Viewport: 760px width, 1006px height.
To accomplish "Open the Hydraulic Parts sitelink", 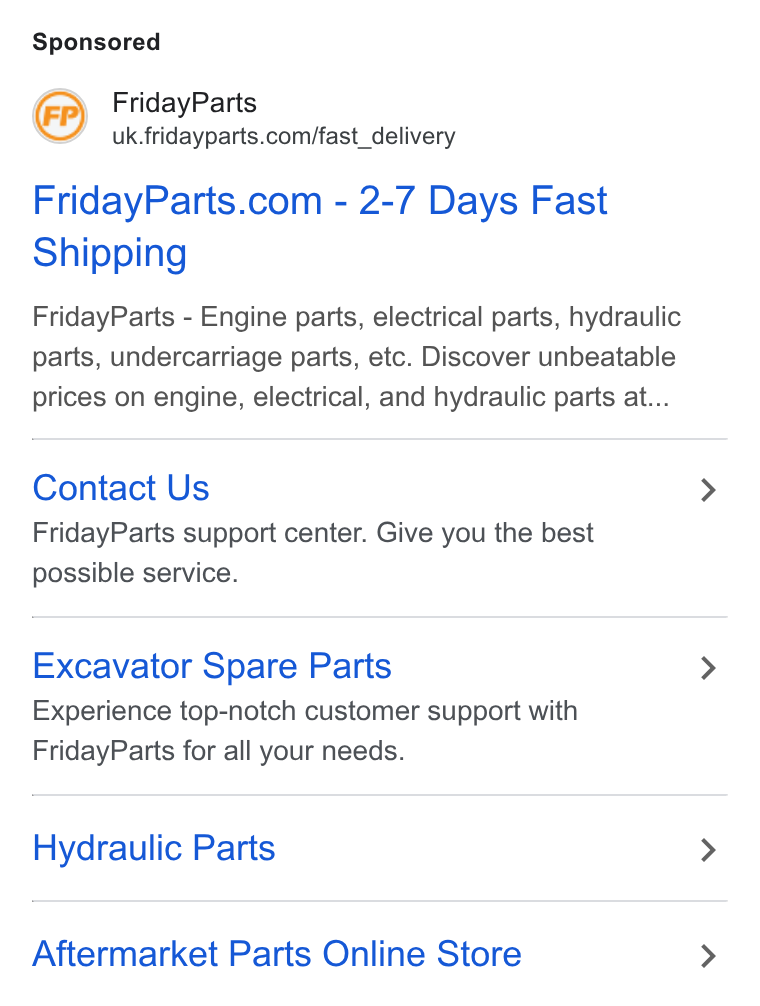I will (x=154, y=848).
